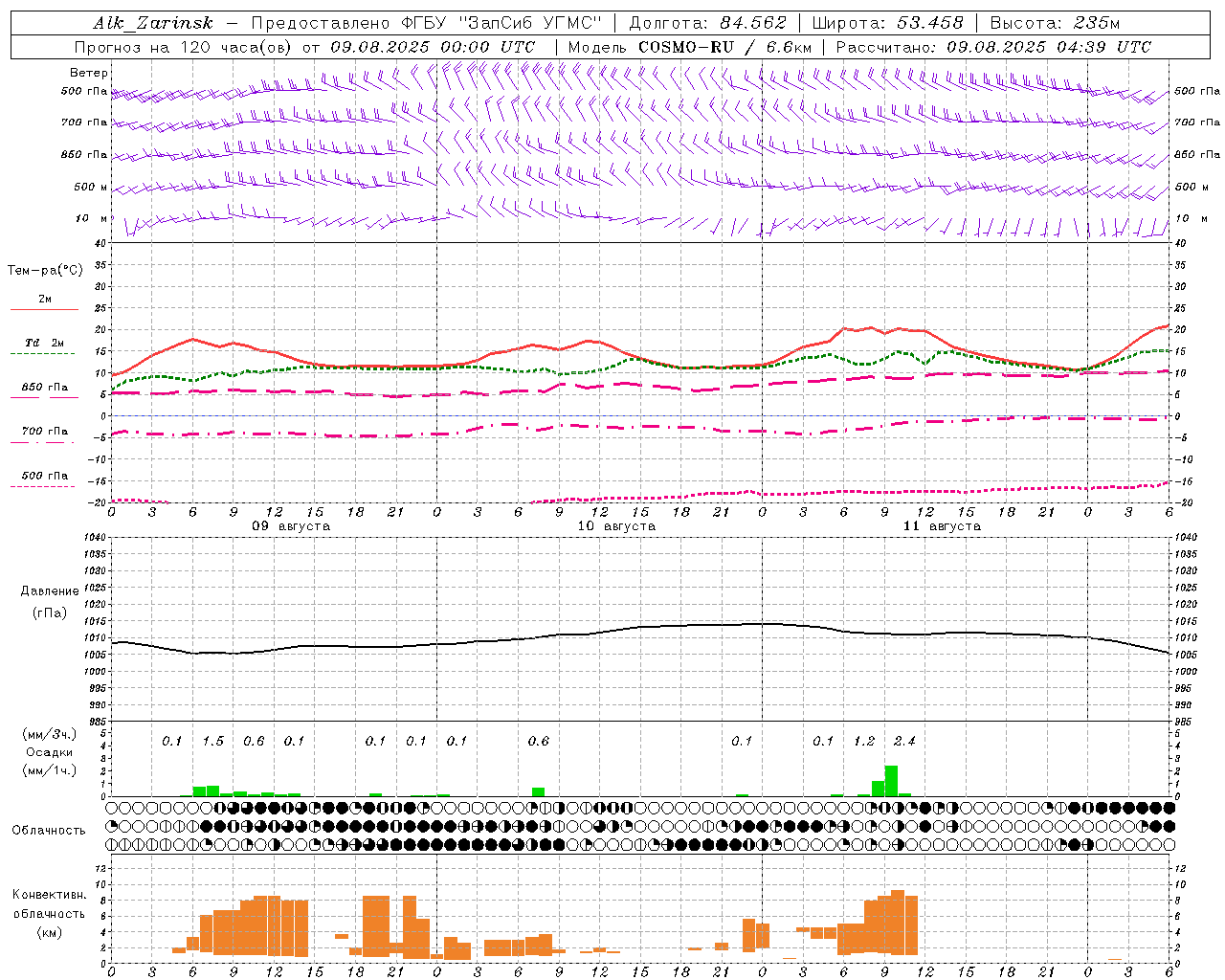Click the left 10 м wind level label
This screenshot has width=1225, height=980.
click(92, 218)
